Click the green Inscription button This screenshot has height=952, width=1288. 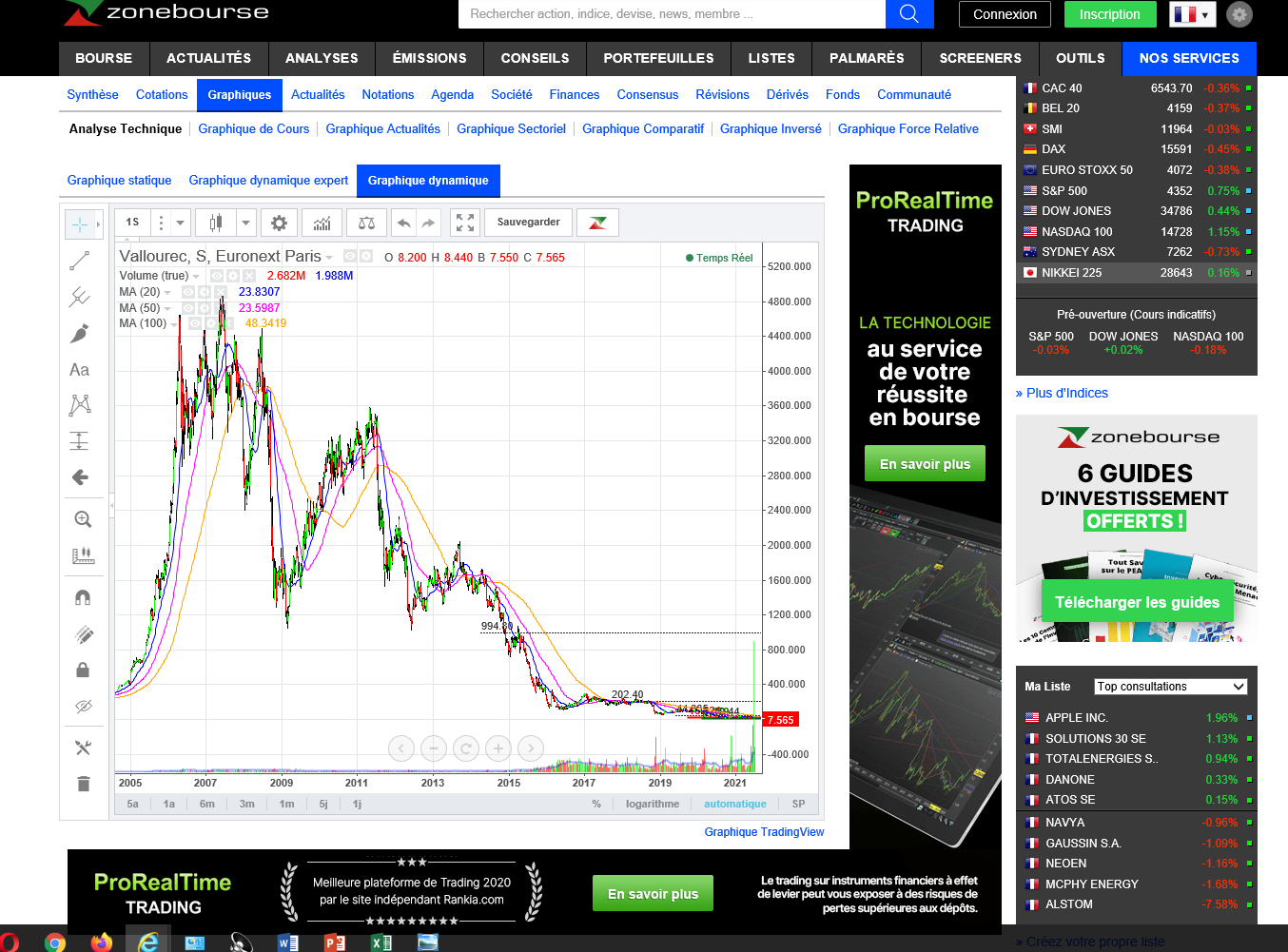[1109, 14]
